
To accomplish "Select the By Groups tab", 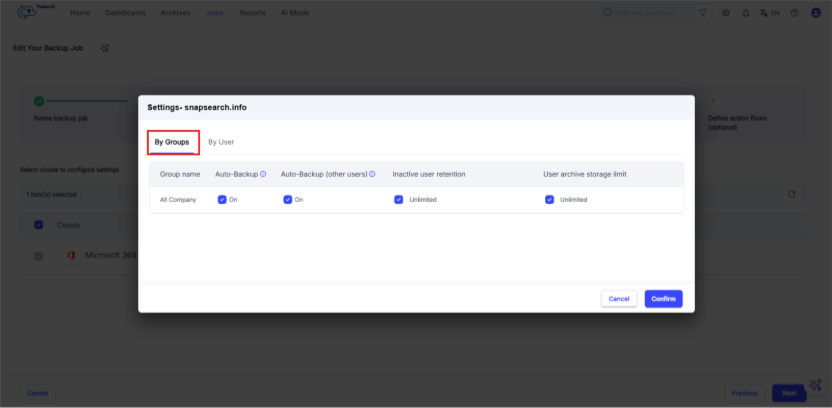I will click(172, 142).
